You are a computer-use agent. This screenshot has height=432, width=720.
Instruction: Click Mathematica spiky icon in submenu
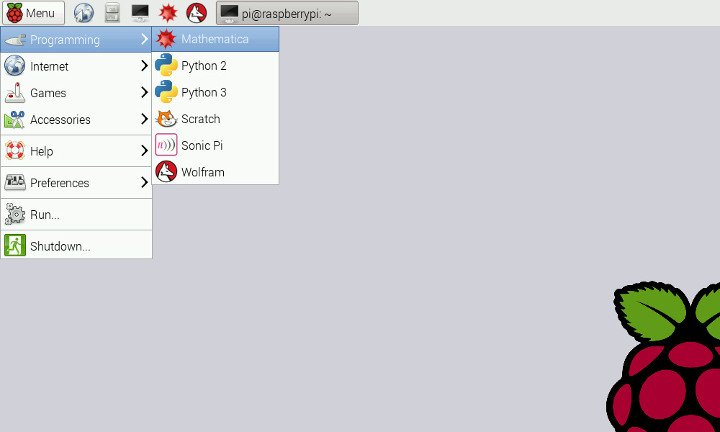pyautogui.click(x=166, y=39)
